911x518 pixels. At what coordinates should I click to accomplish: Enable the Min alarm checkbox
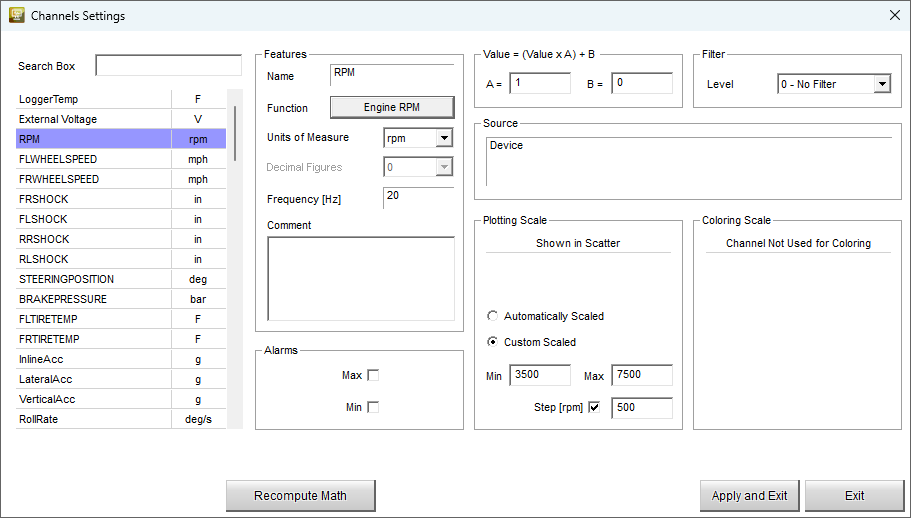pos(373,407)
